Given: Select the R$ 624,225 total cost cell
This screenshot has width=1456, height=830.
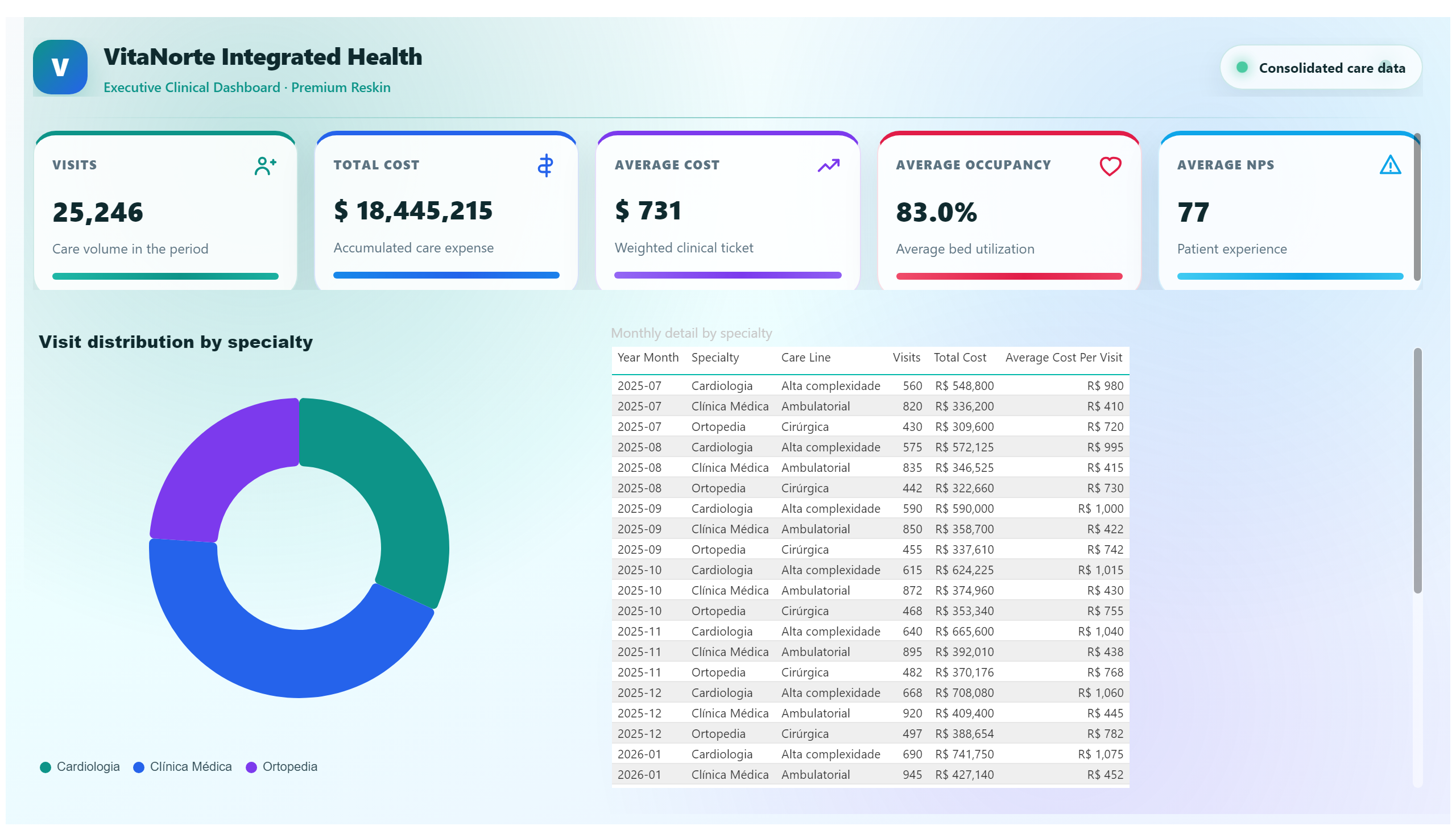Looking at the screenshot, I should click(x=965, y=571).
